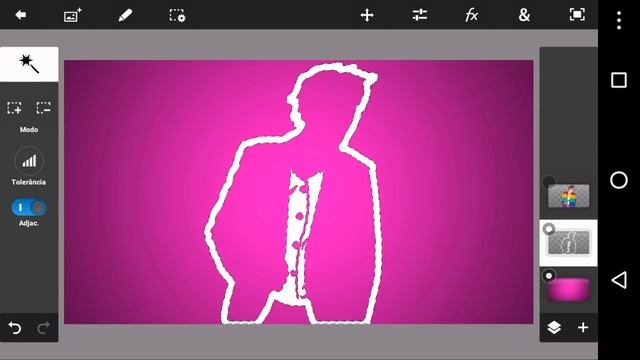Open the selection settings tool

click(178, 15)
